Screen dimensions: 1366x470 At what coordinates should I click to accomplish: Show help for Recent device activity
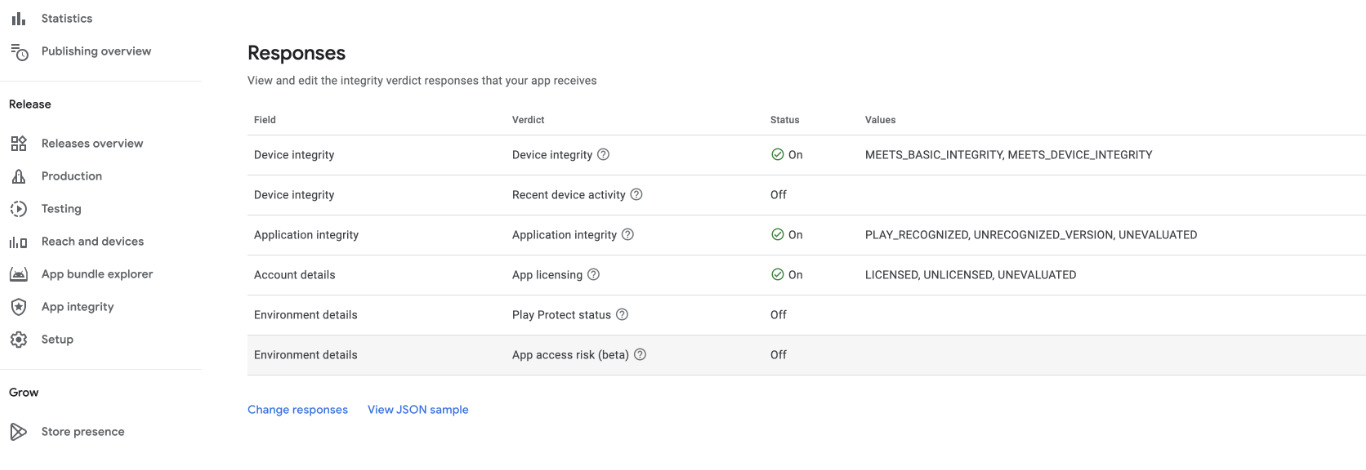(636, 195)
